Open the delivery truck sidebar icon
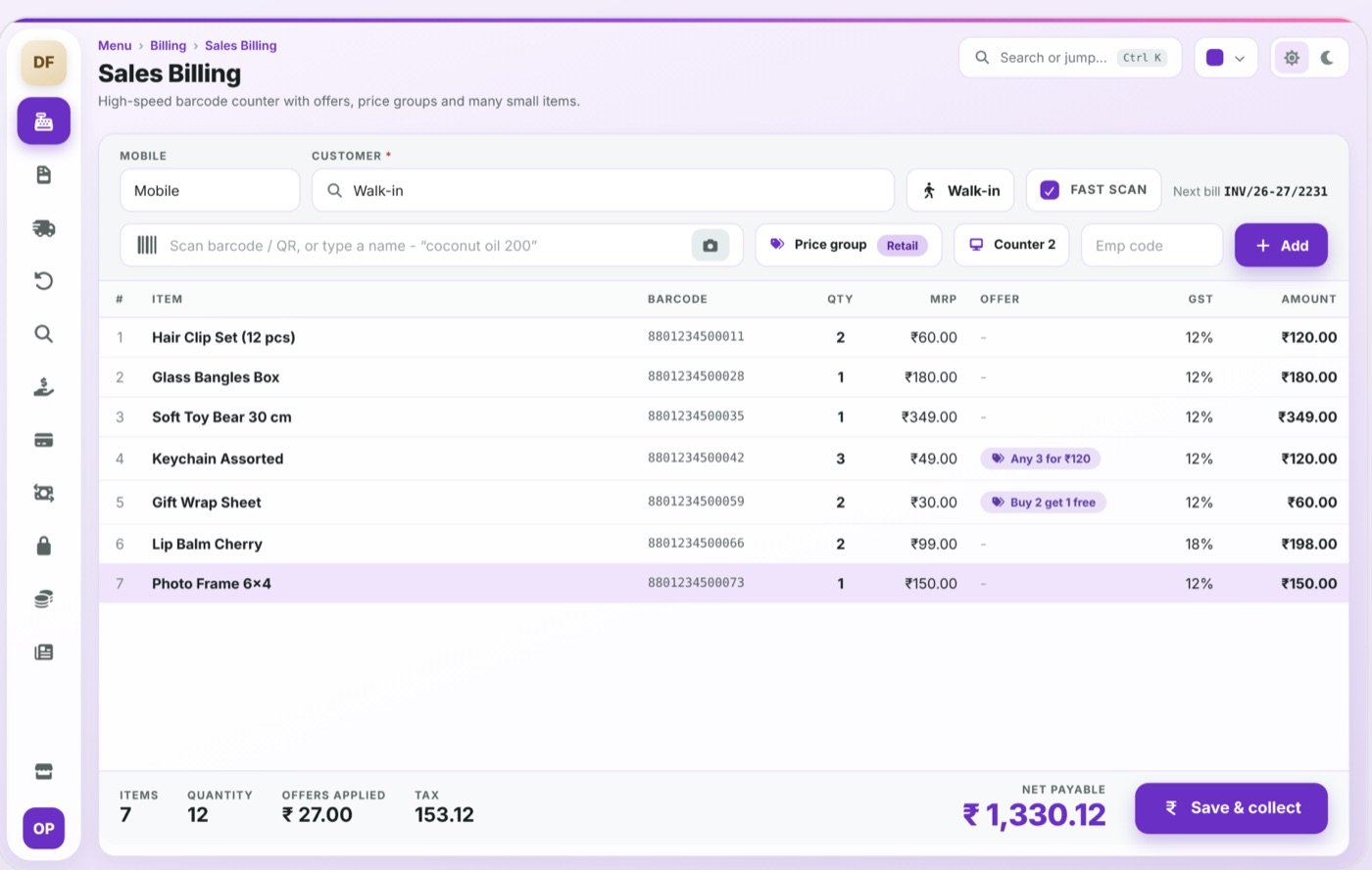This screenshot has width=1372, height=870. click(44, 228)
